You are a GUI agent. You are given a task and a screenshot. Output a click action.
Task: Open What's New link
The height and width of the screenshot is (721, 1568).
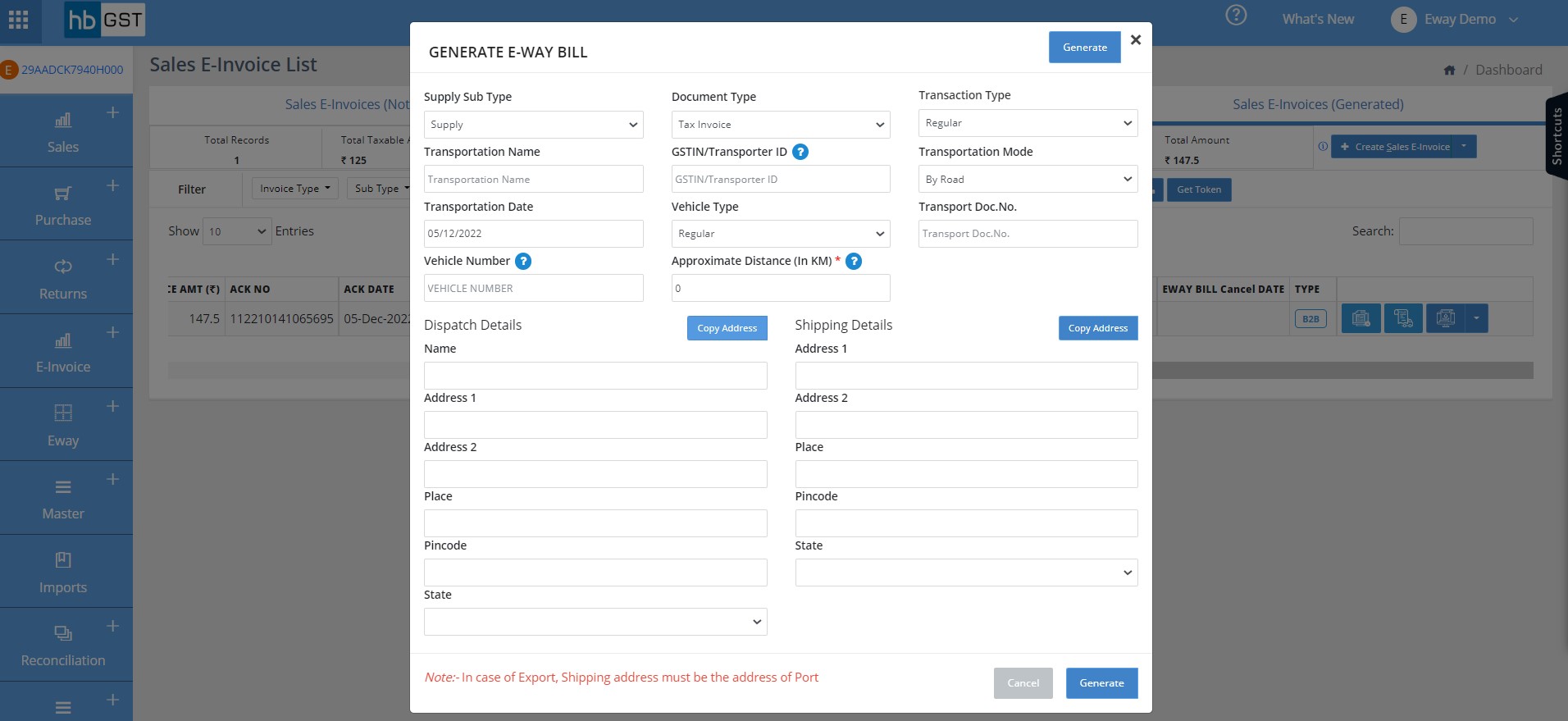tap(1318, 19)
